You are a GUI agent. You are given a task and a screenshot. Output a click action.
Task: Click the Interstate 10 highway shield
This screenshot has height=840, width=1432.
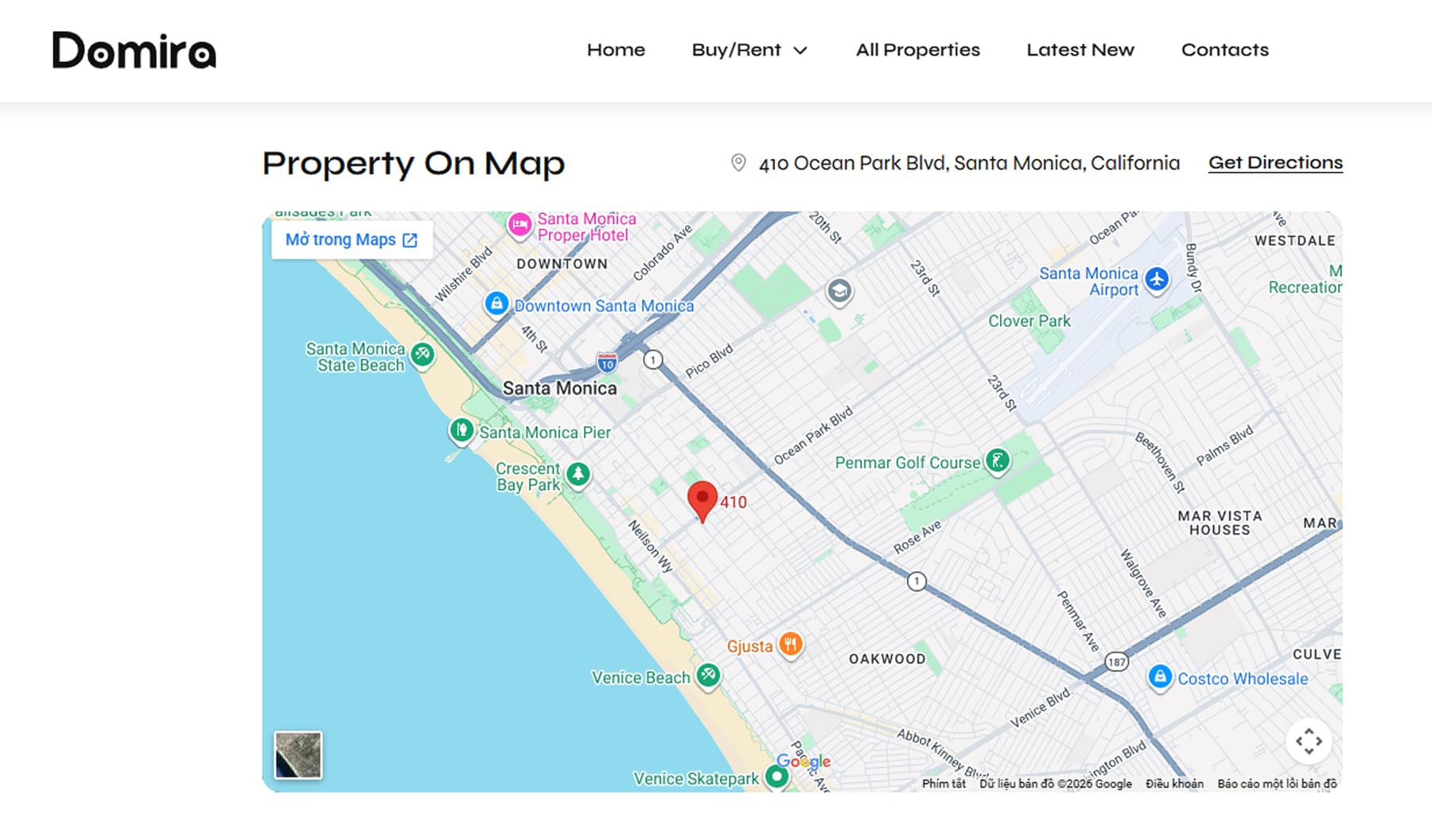pyautogui.click(x=607, y=364)
